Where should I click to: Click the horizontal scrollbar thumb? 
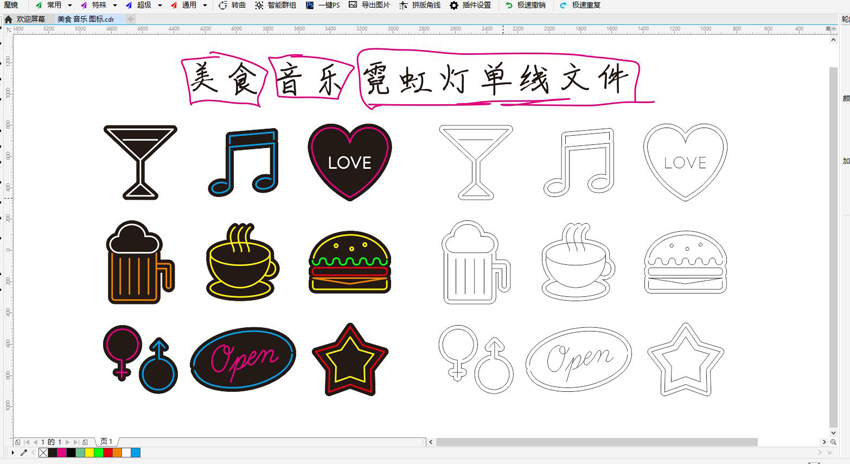[597, 442]
